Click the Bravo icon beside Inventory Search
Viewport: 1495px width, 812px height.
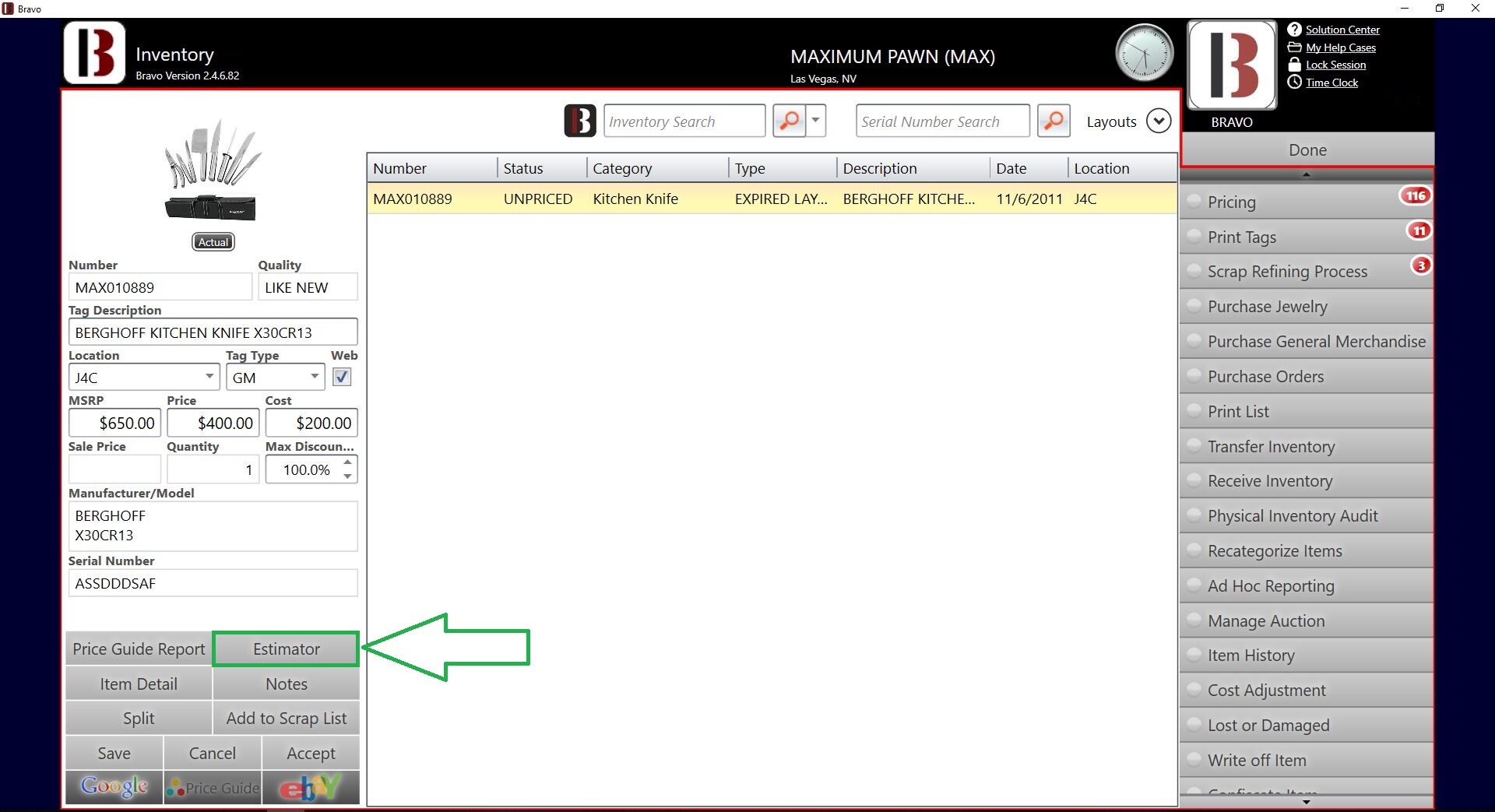(x=580, y=121)
